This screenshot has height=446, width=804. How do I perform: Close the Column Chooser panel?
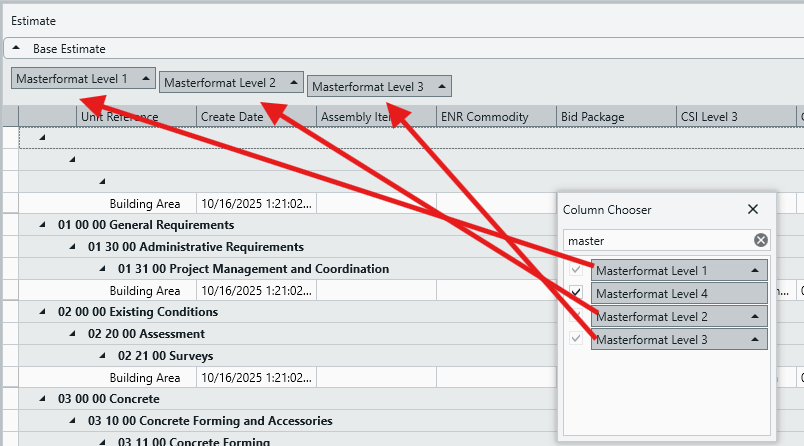coord(753,210)
